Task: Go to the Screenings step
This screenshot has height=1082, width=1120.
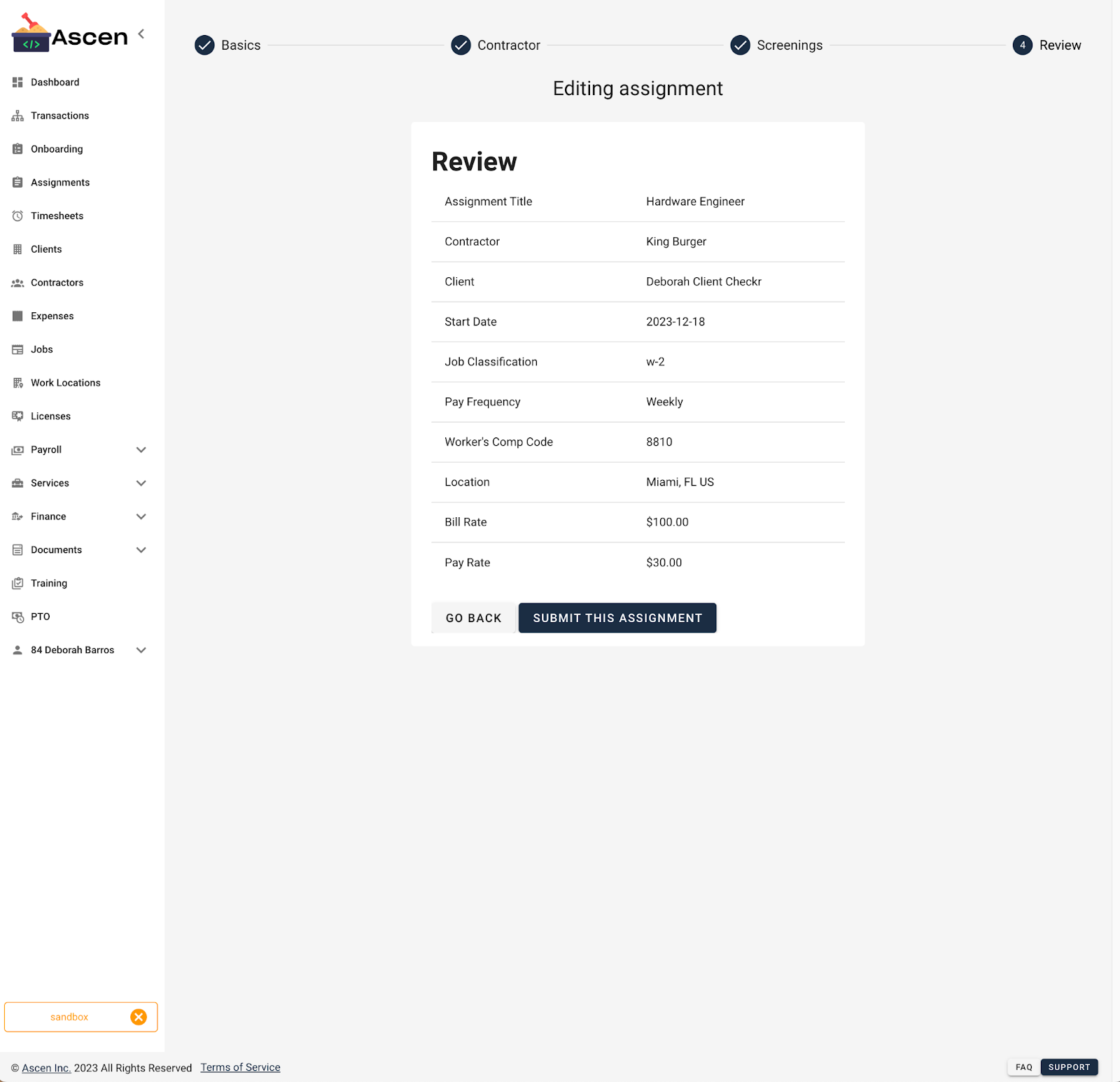Action: [776, 45]
